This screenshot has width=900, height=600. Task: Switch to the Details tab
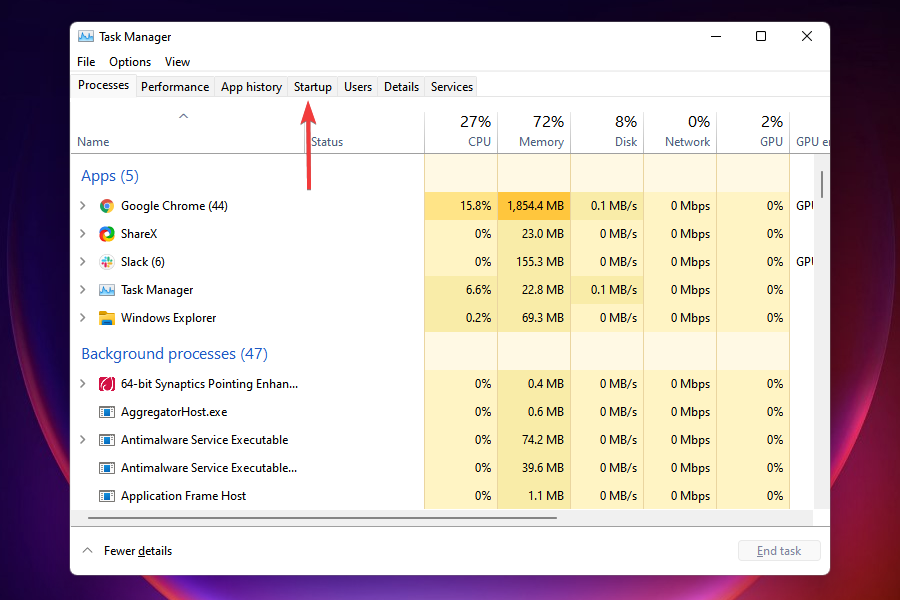(401, 87)
